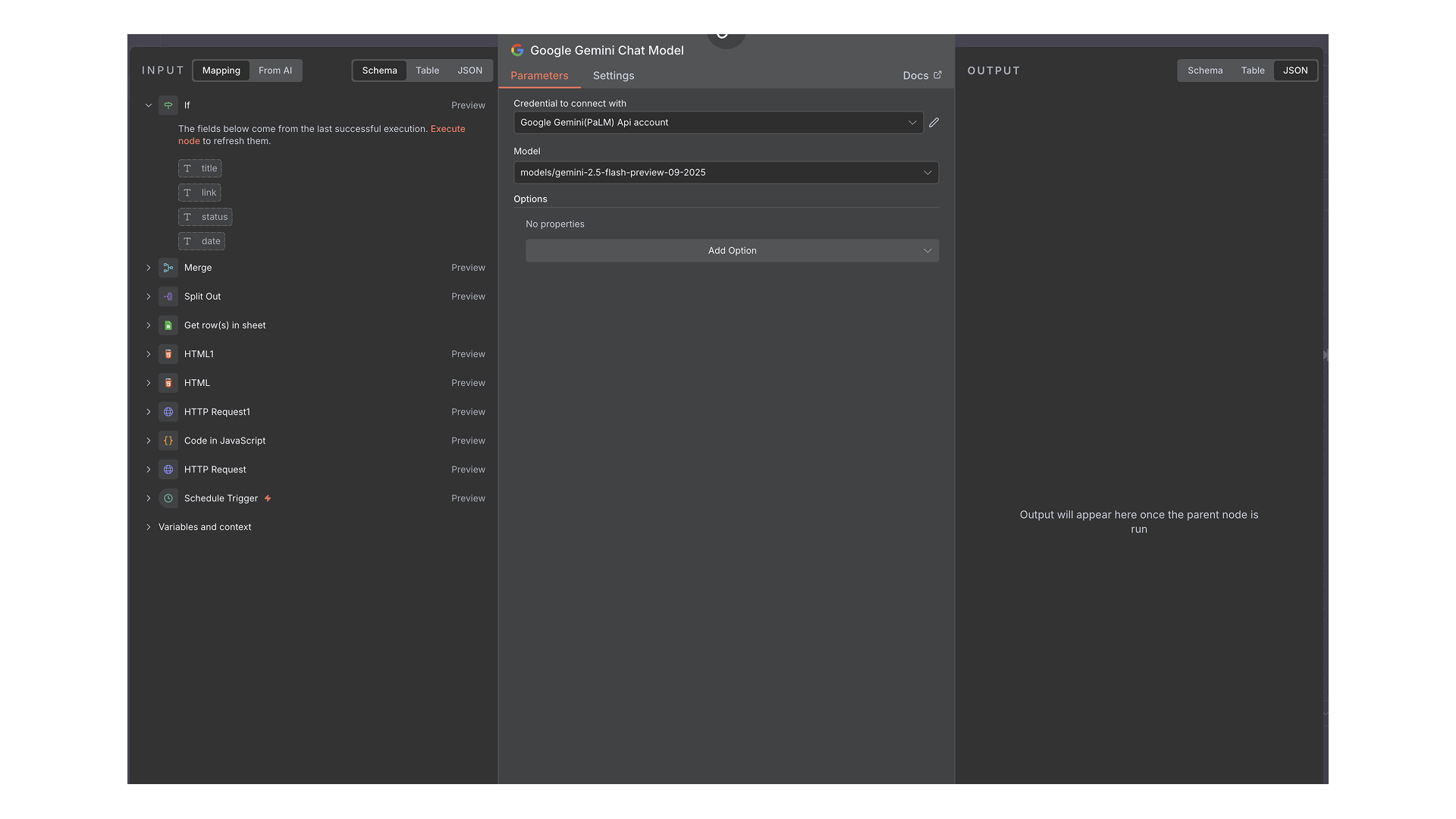Screen dimensions: 1456x819
Task: Click the HTTP Request1 globe icon
Action: click(x=168, y=412)
